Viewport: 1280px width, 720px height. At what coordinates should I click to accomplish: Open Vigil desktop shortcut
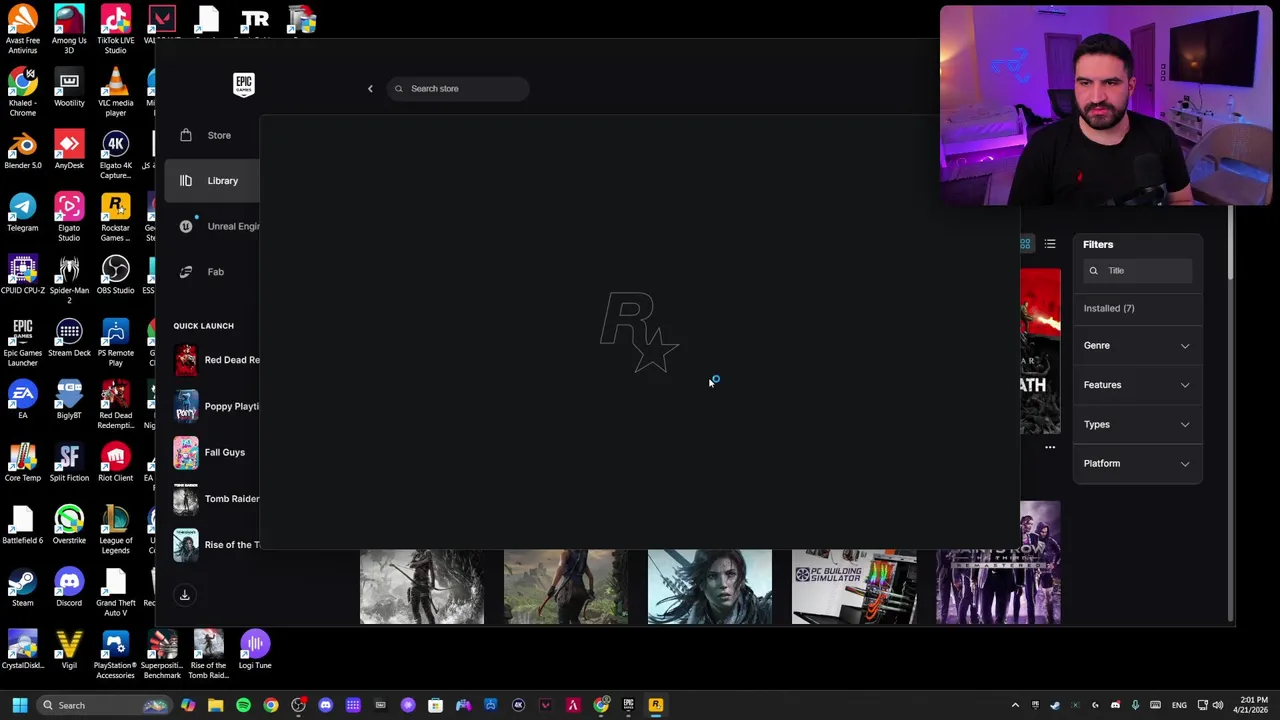[69, 650]
